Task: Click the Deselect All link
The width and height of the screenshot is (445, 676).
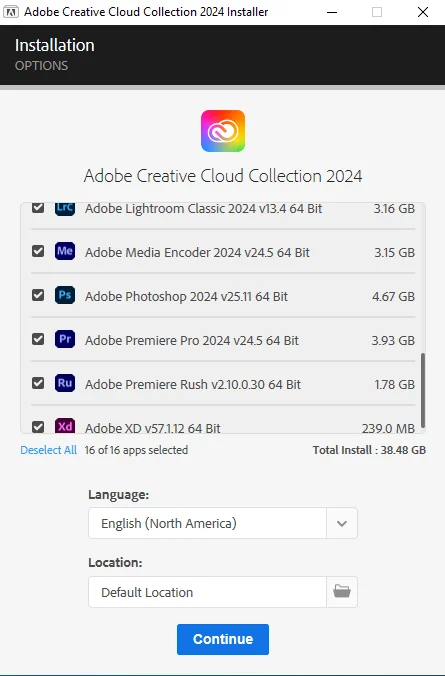Action: [x=49, y=450]
